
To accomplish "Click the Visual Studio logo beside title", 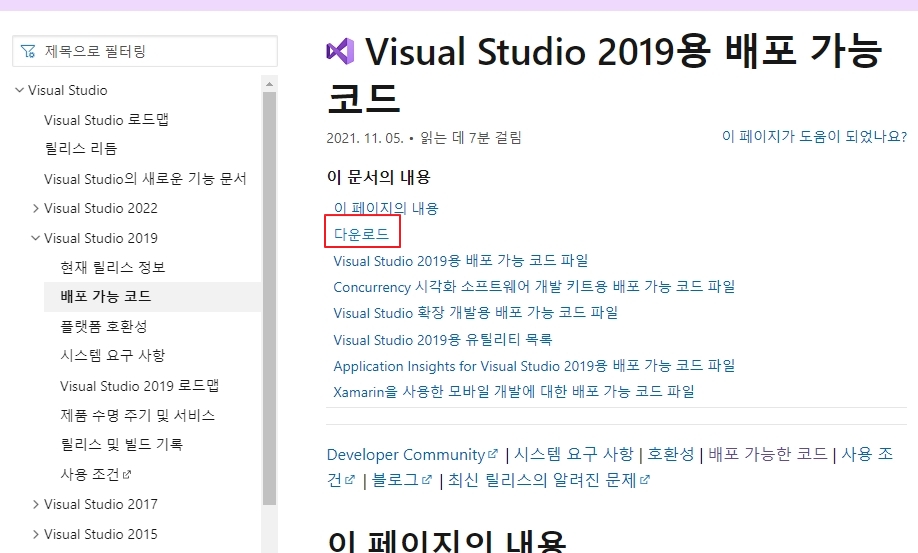I will 340,51.
